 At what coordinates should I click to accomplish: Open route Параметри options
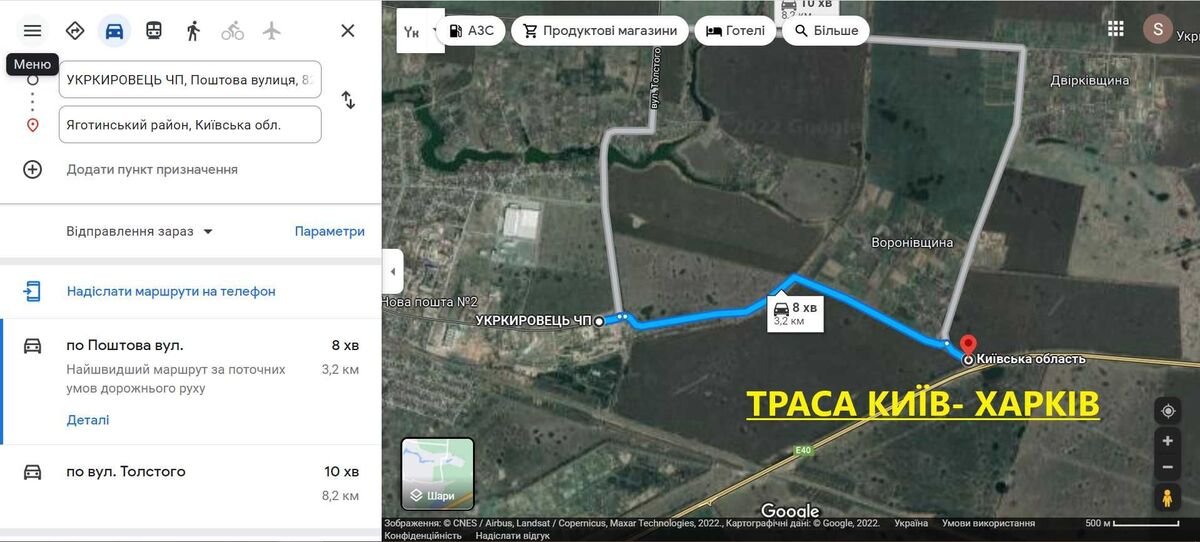coord(329,231)
